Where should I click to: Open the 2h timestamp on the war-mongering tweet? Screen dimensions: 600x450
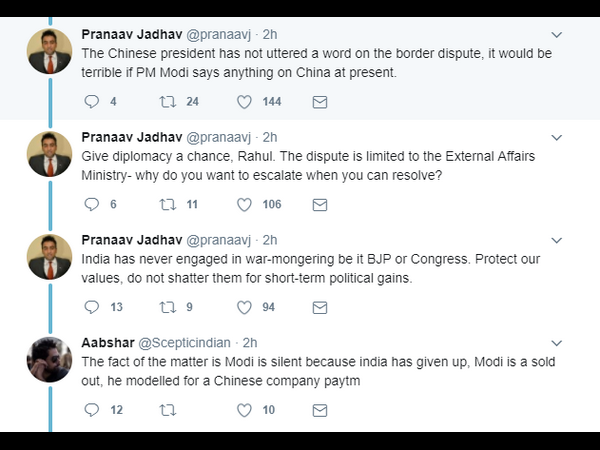tap(270, 240)
